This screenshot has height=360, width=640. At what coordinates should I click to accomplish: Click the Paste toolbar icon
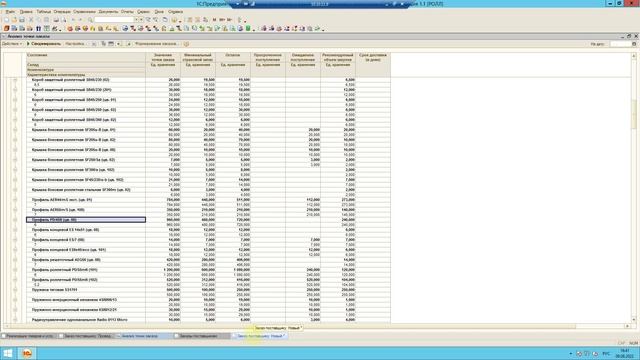(x=47, y=20)
